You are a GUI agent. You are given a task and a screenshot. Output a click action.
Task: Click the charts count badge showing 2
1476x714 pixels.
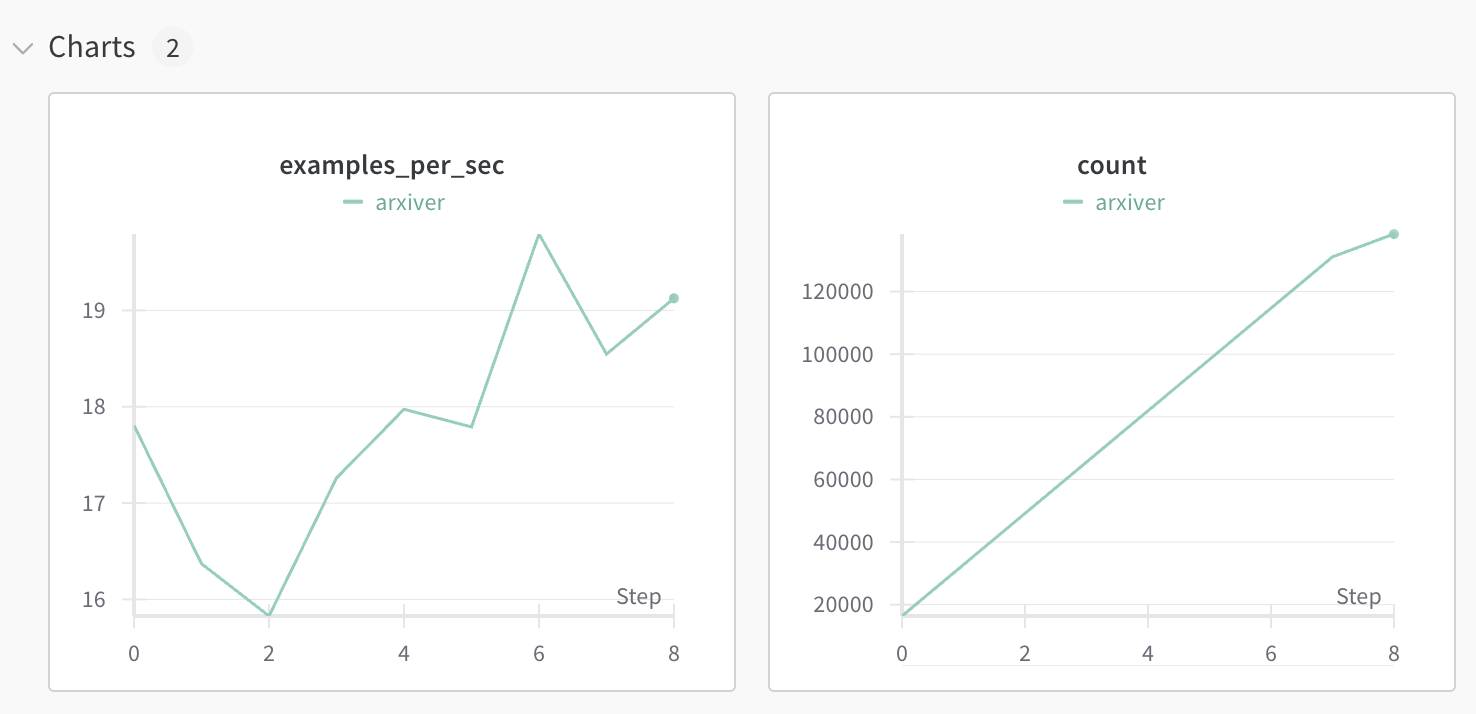(x=172, y=48)
